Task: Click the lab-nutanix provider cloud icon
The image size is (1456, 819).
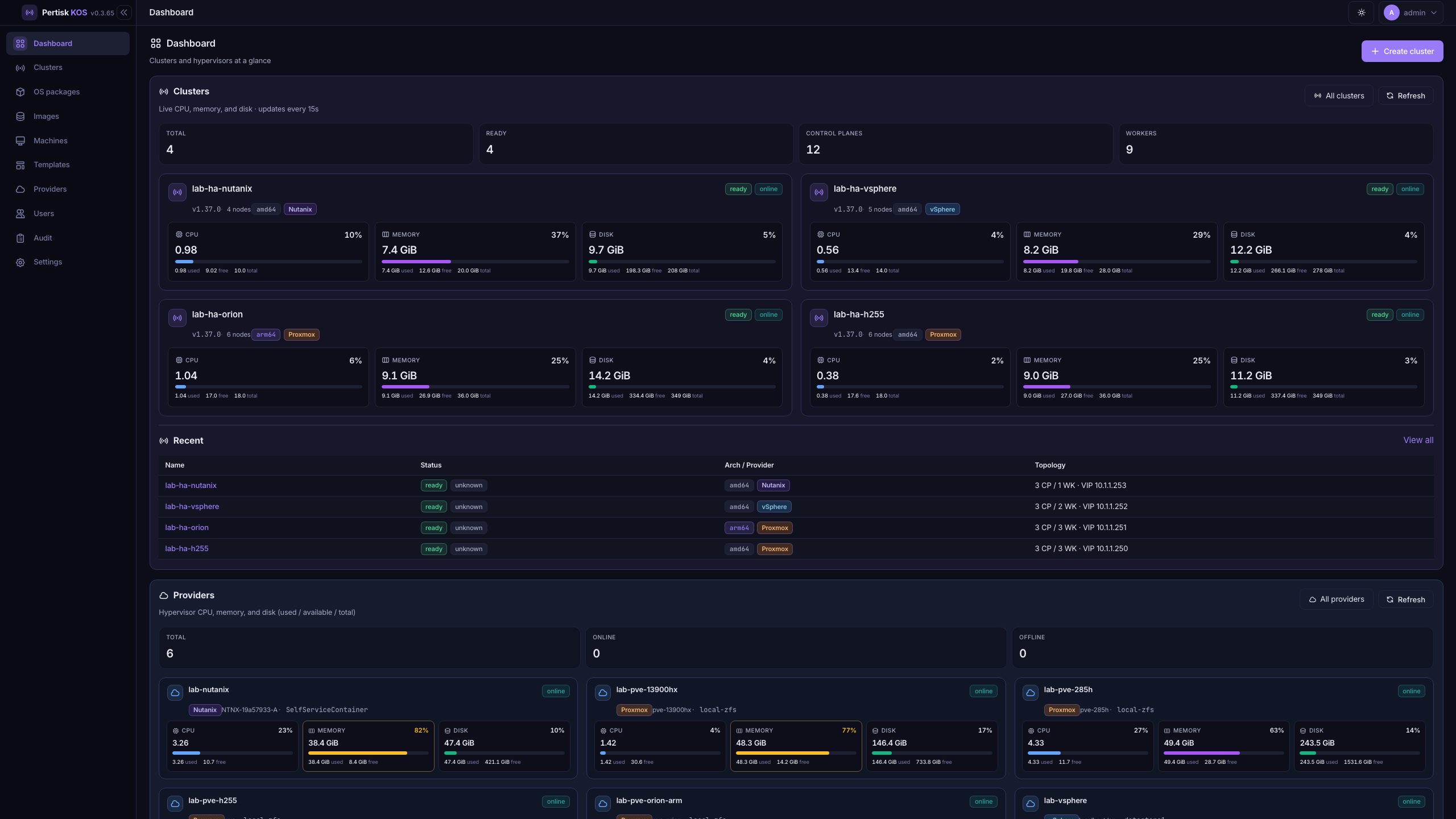Action: (x=175, y=693)
